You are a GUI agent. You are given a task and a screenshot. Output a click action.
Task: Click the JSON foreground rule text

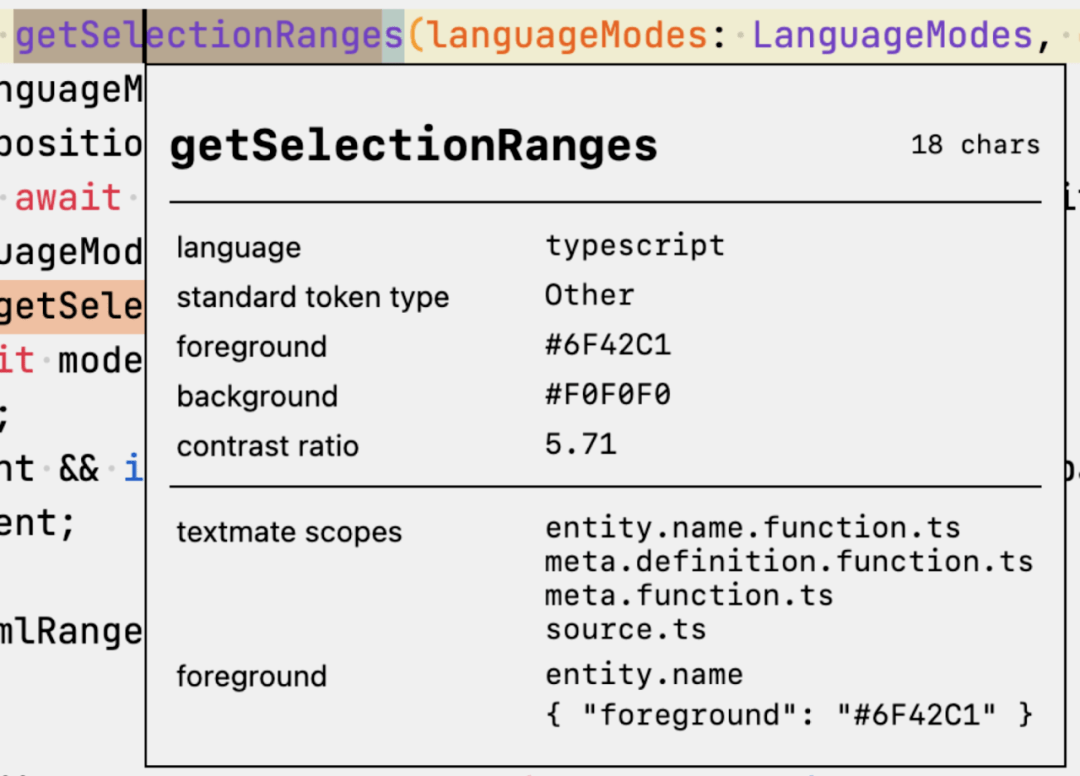pyautogui.click(x=789, y=715)
